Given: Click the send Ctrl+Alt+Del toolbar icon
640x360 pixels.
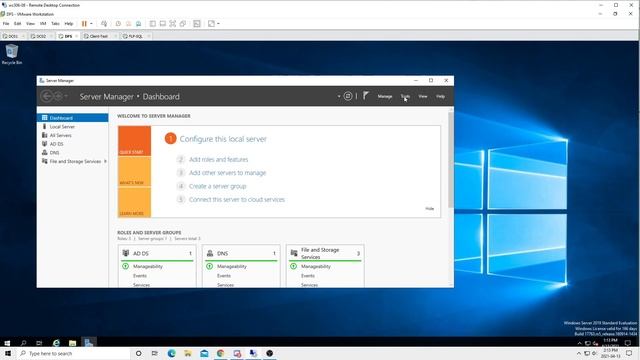Looking at the screenshot, I should coord(104,24).
